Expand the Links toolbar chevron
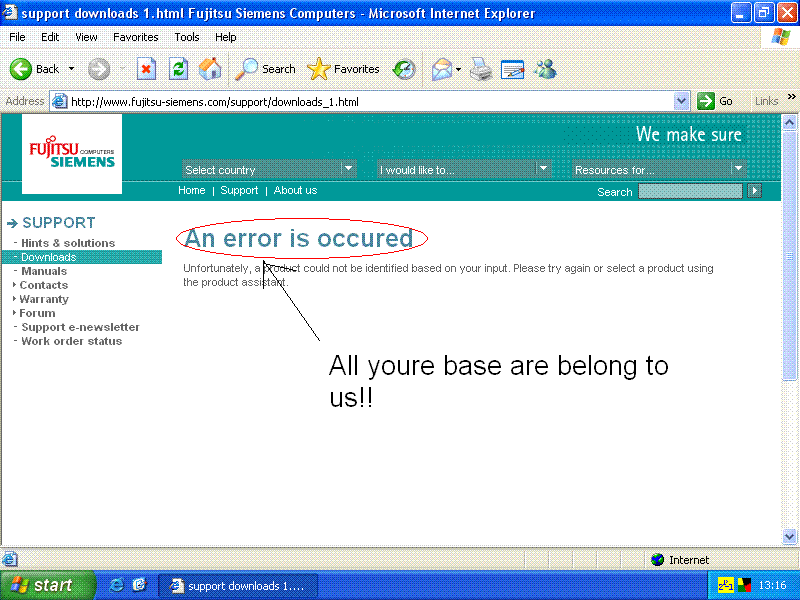This screenshot has width=800, height=600. click(791, 96)
